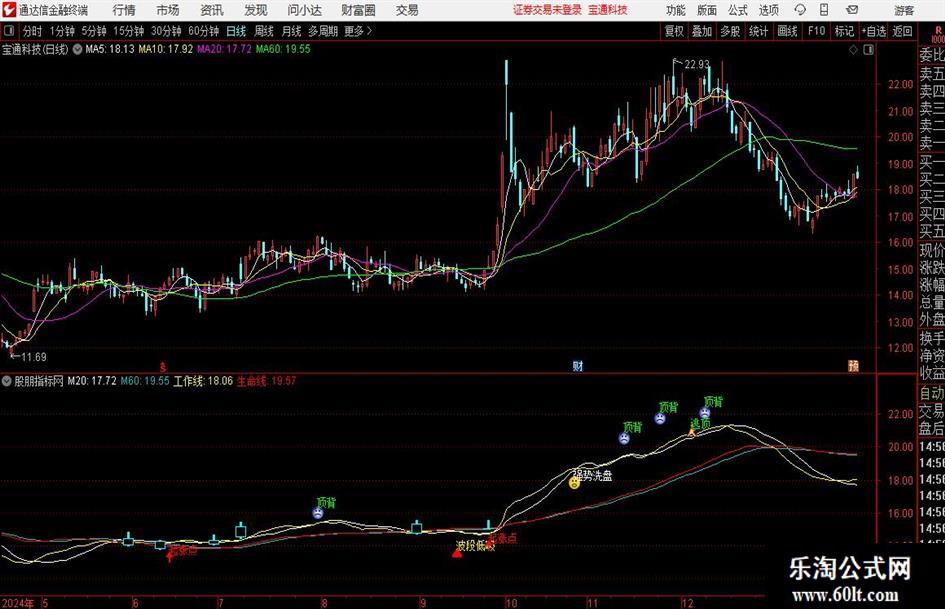Viewport: 945px width, 609px height.
Task: Click the 工作线: 18.06 value
Action: click(x=203, y=381)
